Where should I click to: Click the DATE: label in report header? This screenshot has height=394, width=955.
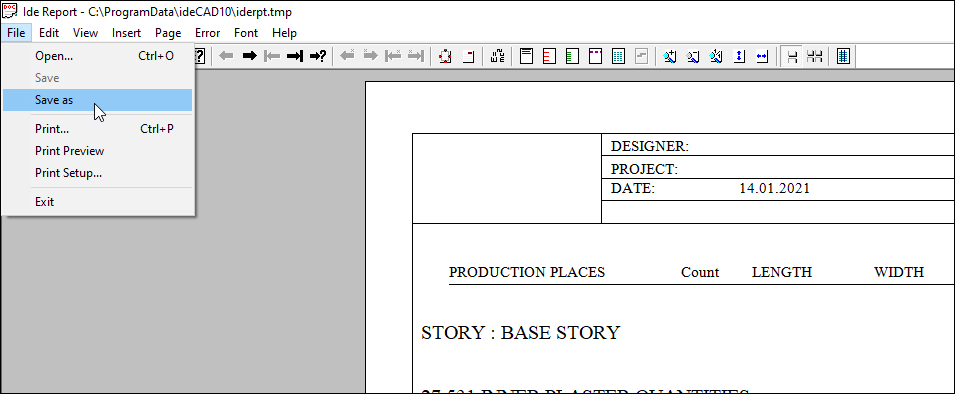633,188
